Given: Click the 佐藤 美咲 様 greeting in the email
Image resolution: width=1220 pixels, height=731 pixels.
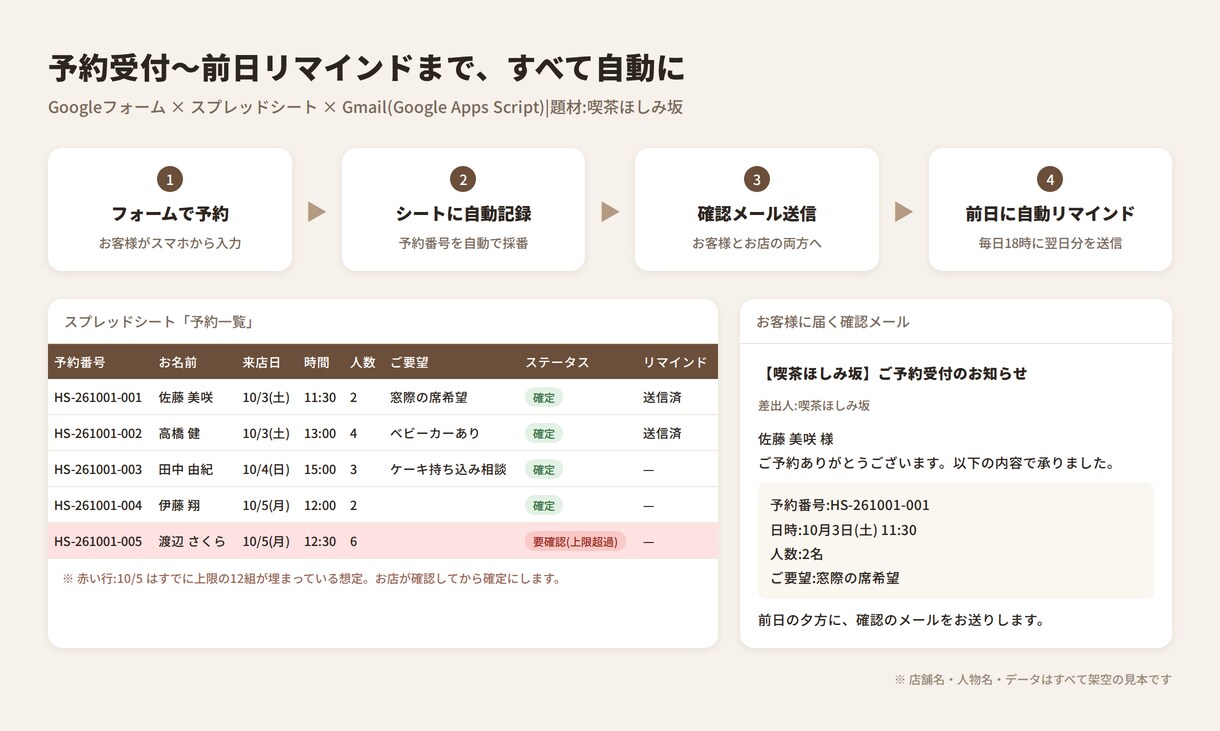Looking at the screenshot, I should click(796, 439).
